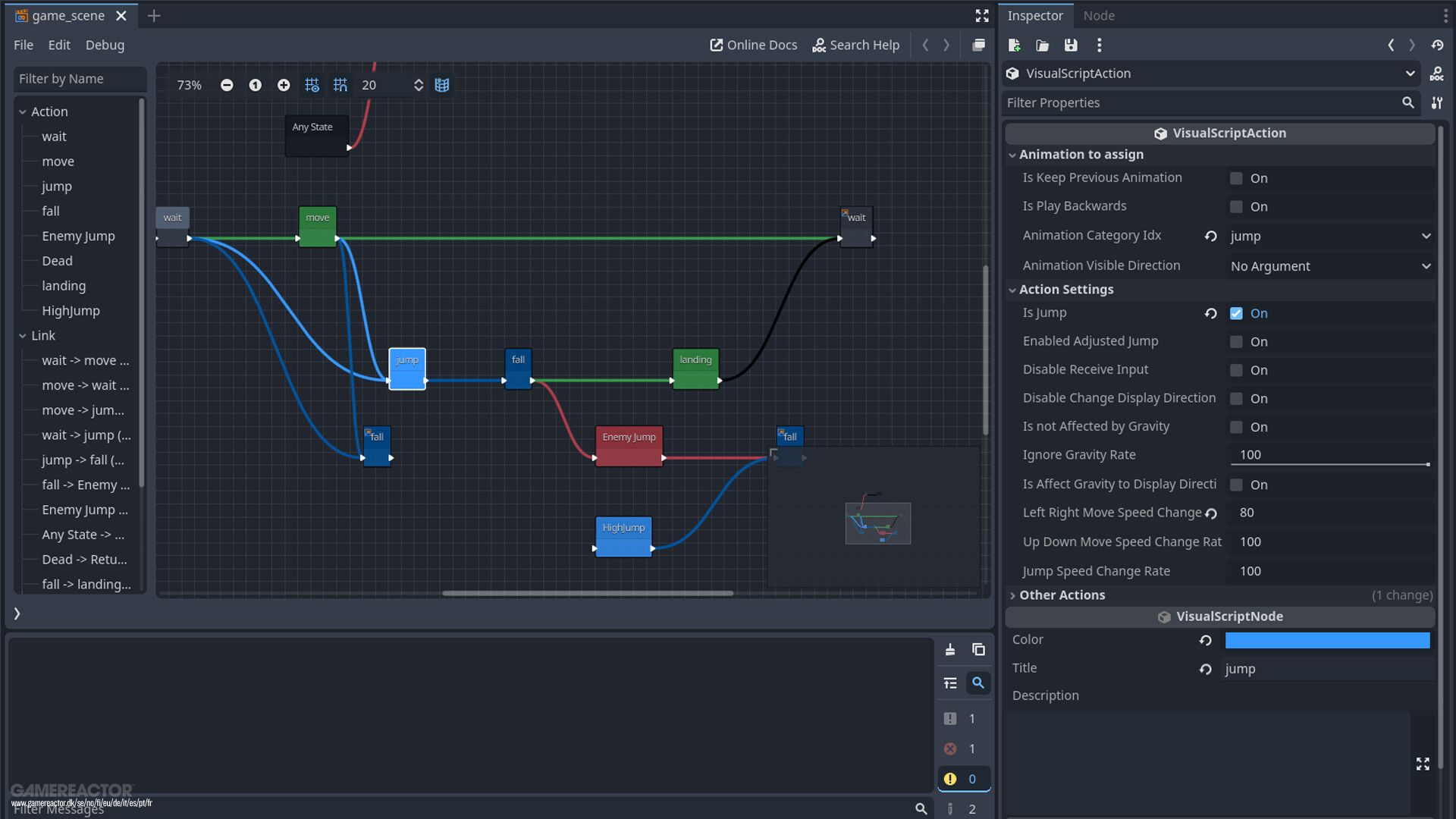Screen dimensions: 1456x819
Task: Open Online Docs link
Action: coord(753,45)
